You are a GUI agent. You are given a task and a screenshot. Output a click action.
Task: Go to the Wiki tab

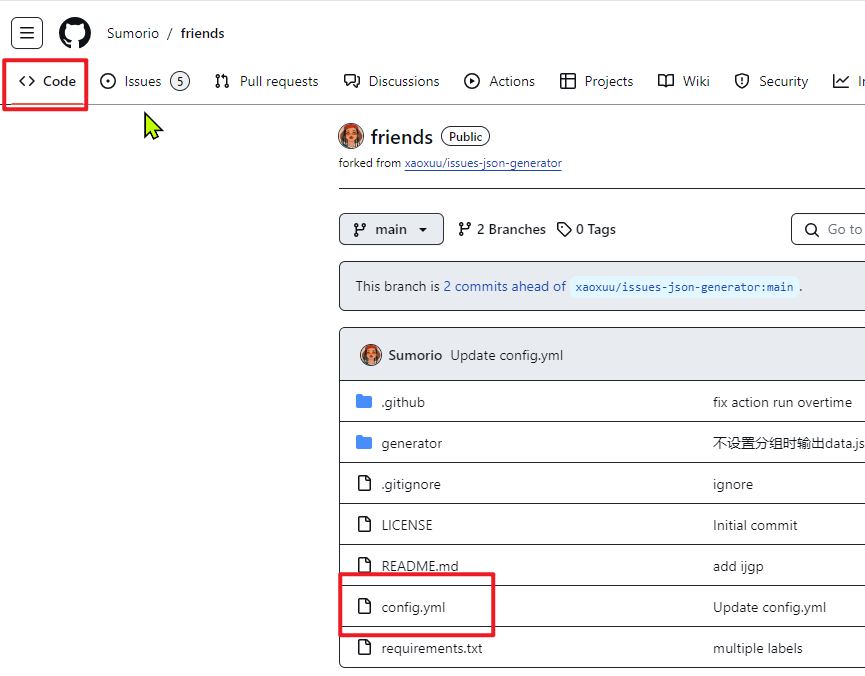pos(684,81)
